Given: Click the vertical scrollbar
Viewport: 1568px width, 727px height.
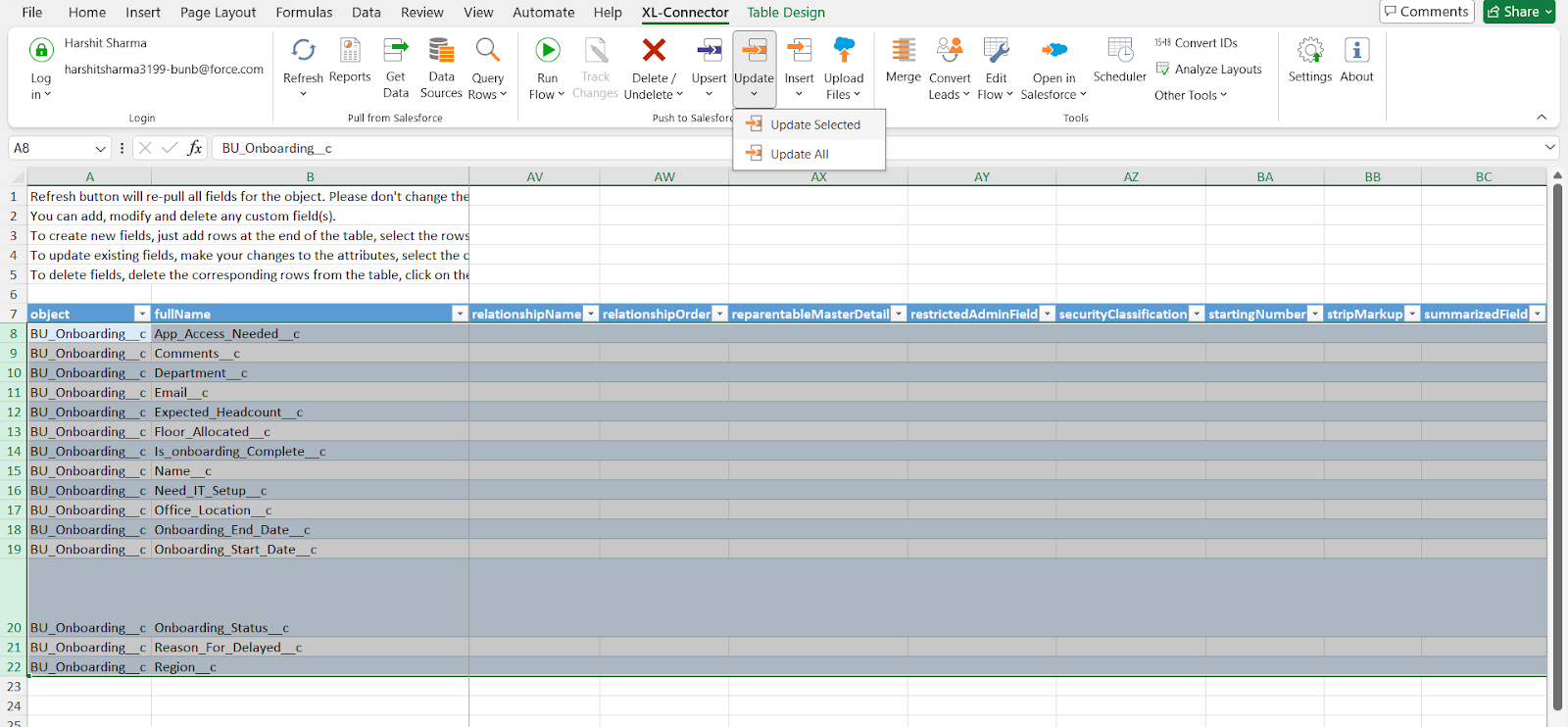Looking at the screenshot, I should click(1557, 446).
